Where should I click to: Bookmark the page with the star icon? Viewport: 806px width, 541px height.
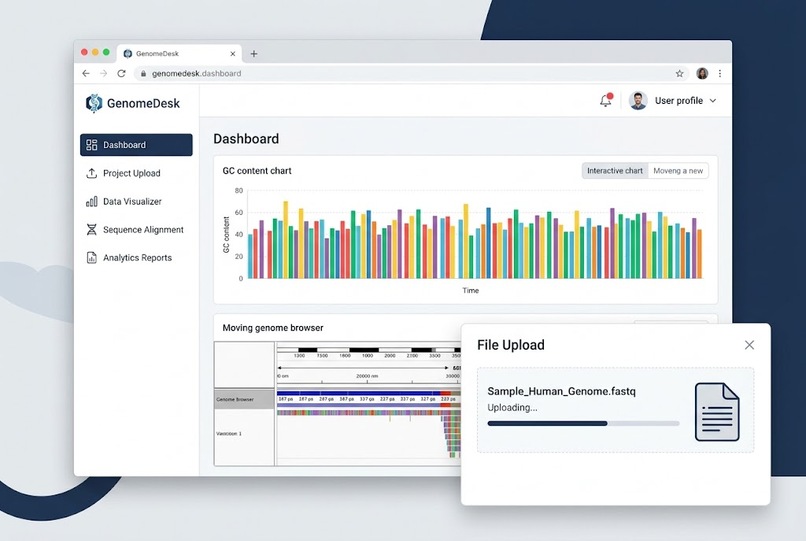(x=680, y=74)
